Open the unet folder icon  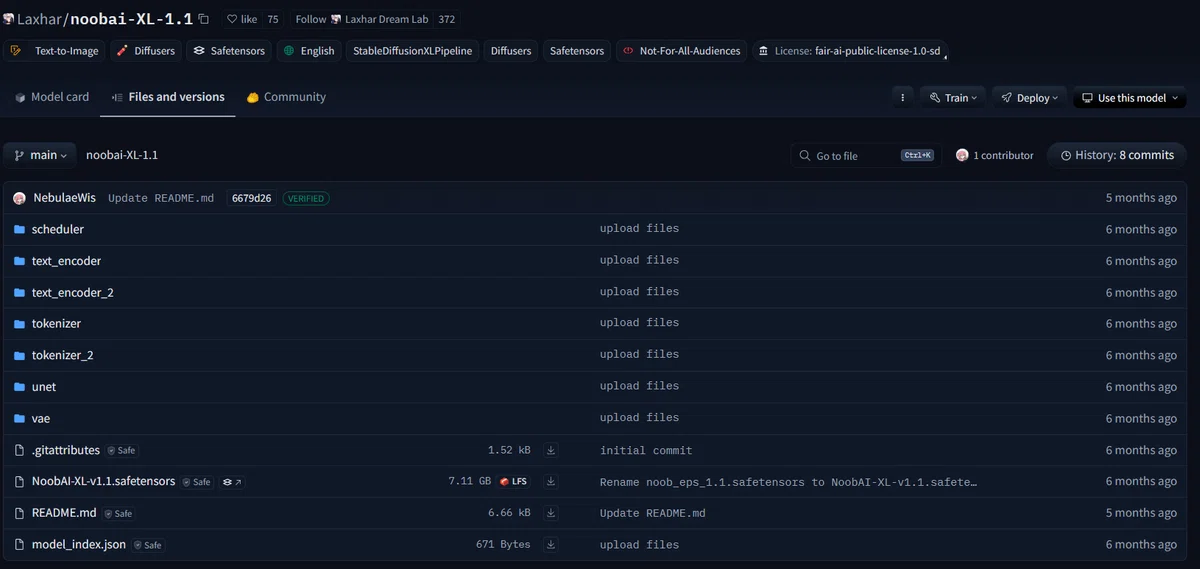point(19,387)
